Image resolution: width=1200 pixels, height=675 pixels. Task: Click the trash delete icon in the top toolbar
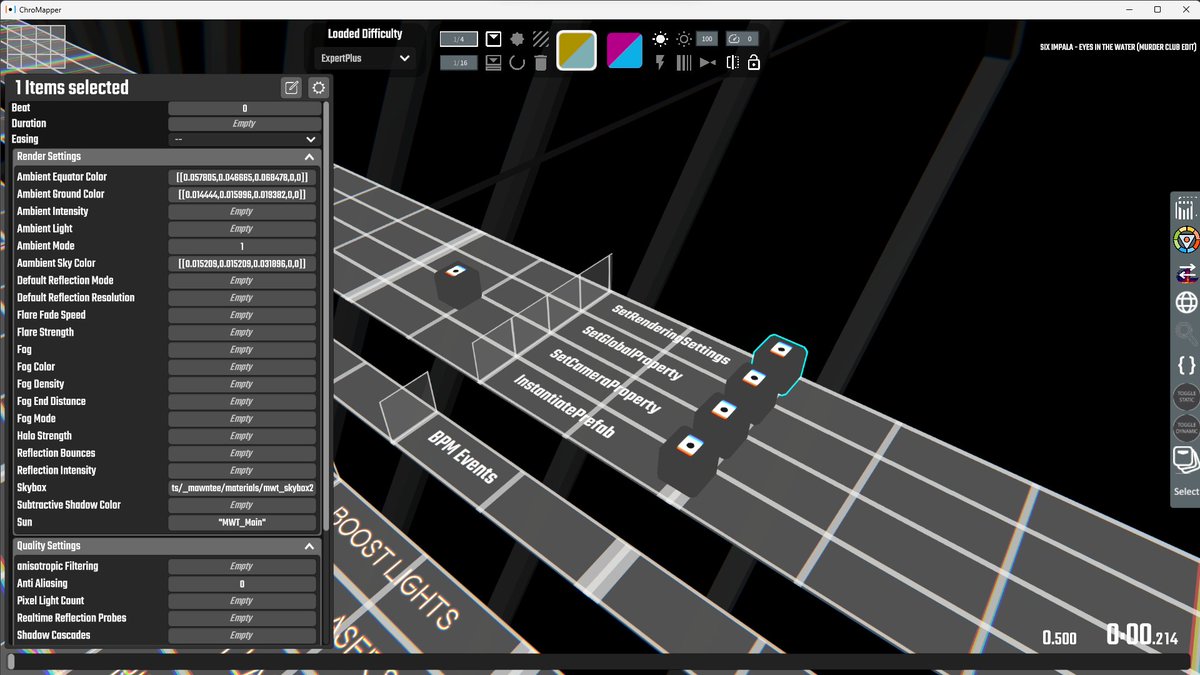pos(540,62)
